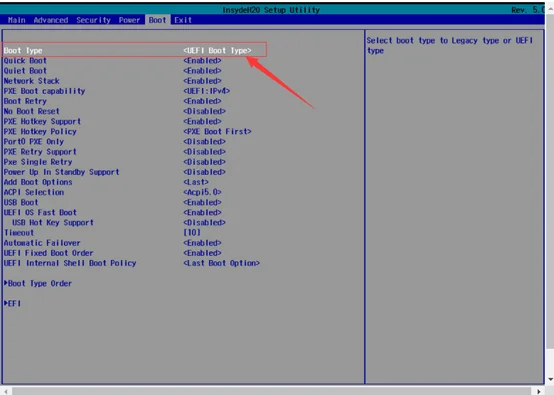554x395 pixels.
Task: Change USB Hot Key Support value
Action: [x=204, y=223]
